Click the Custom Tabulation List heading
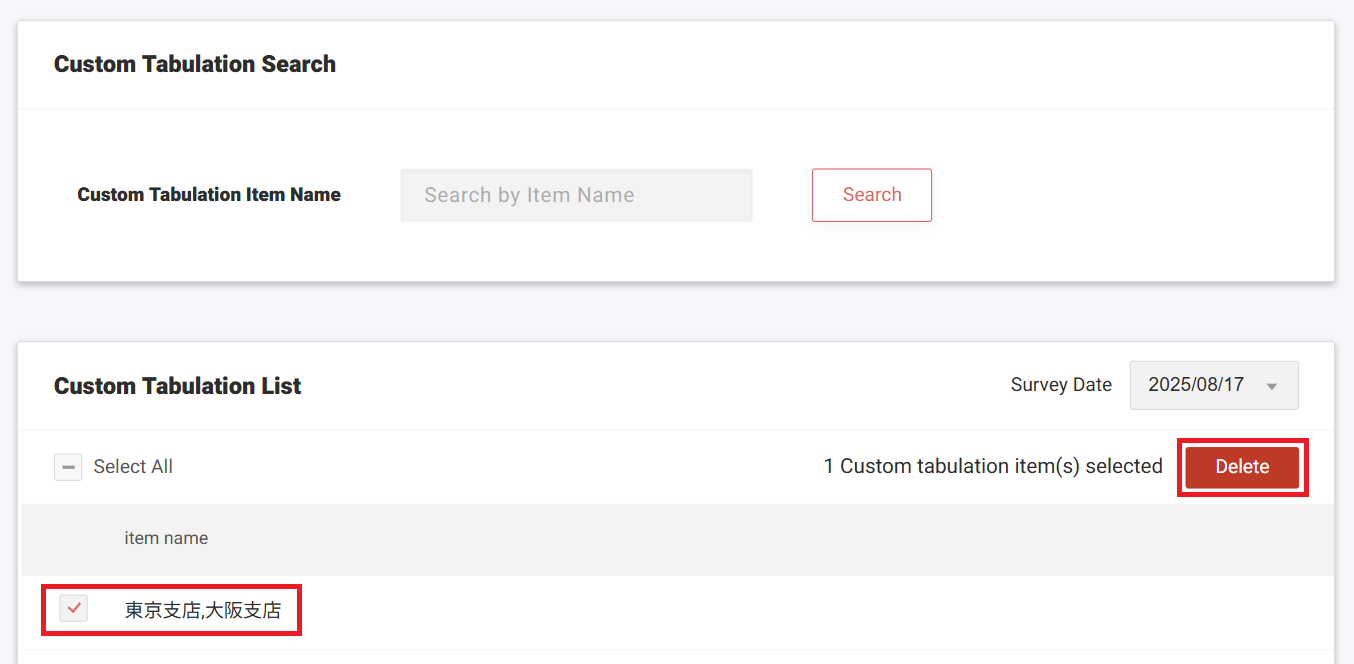Image resolution: width=1354 pixels, height=664 pixels. tap(177, 386)
